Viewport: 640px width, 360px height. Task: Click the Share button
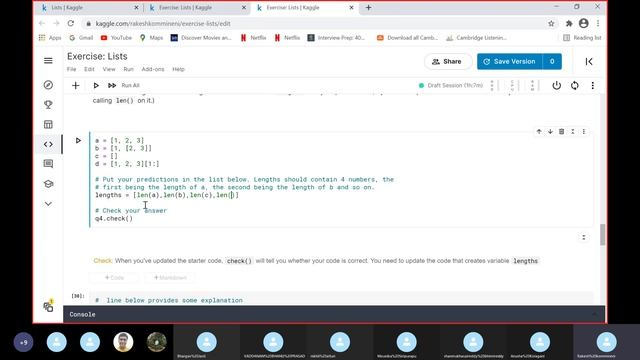(x=447, y=62)
